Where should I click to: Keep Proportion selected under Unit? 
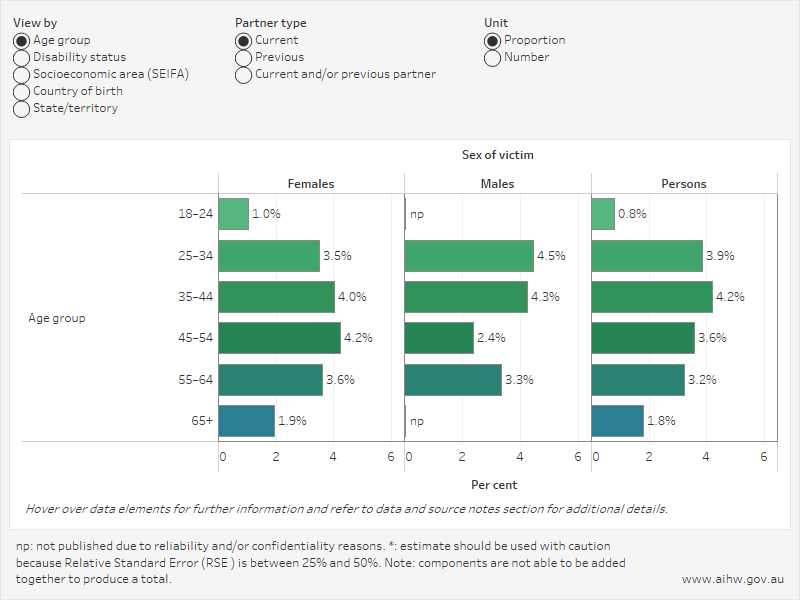(492, 42)
